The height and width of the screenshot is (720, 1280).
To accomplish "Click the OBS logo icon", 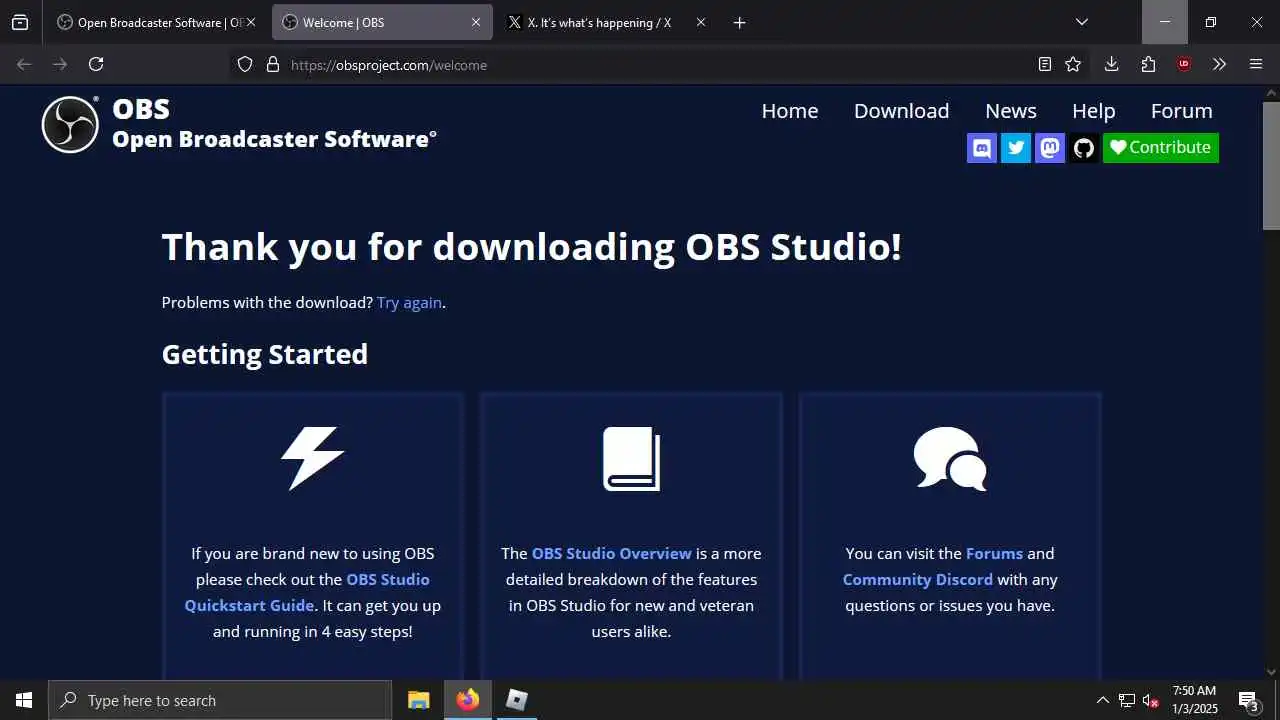I will point(70,125).
